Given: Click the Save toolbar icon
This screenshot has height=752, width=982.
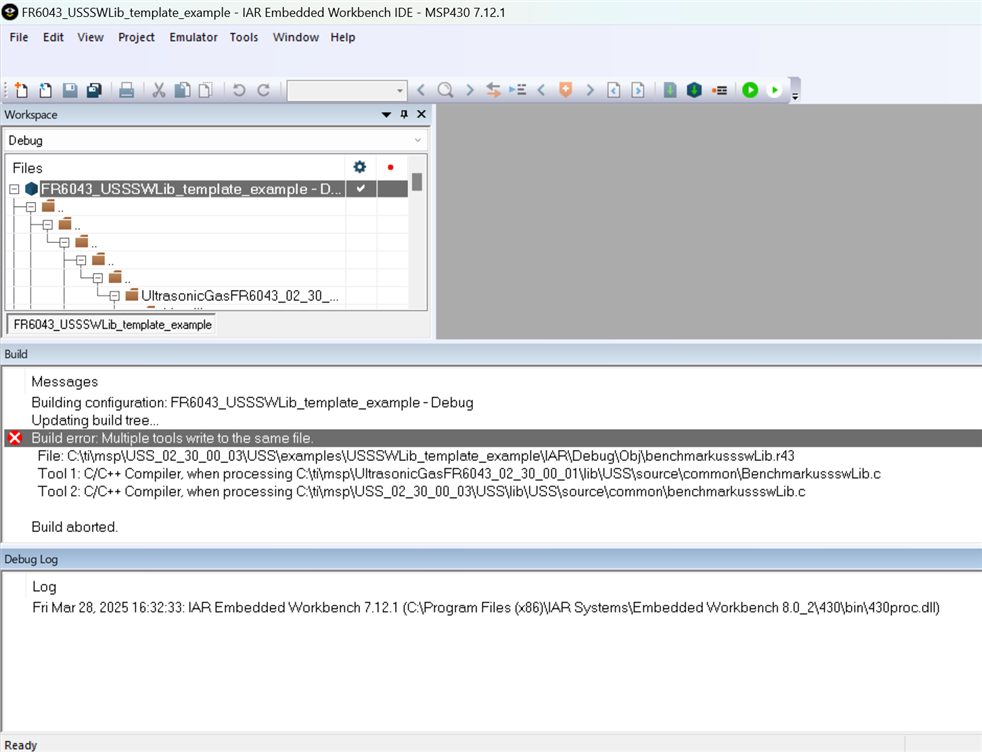Looking at the screenshot, I should [70, 90].
